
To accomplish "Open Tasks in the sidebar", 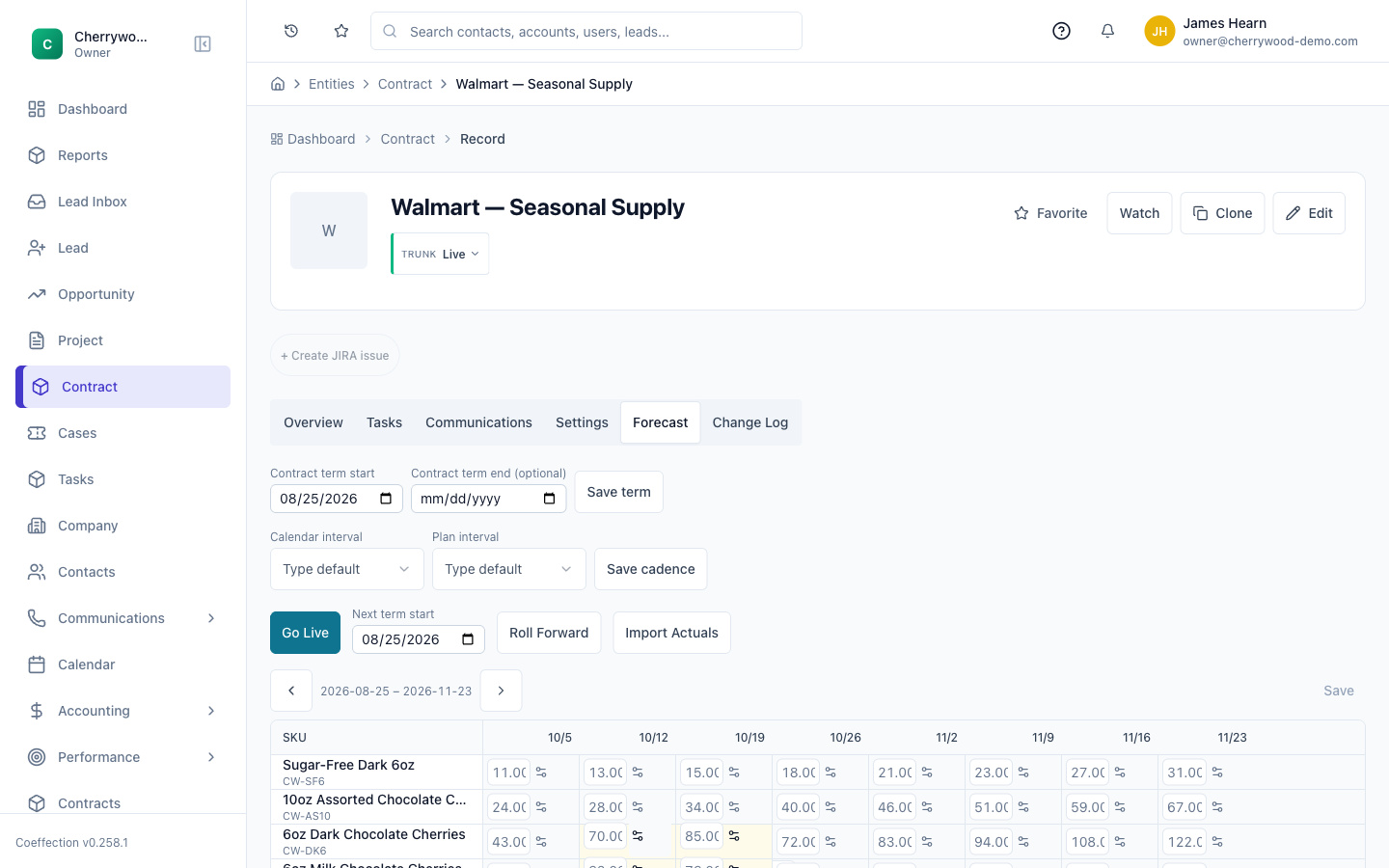I will tap(123, 479).
